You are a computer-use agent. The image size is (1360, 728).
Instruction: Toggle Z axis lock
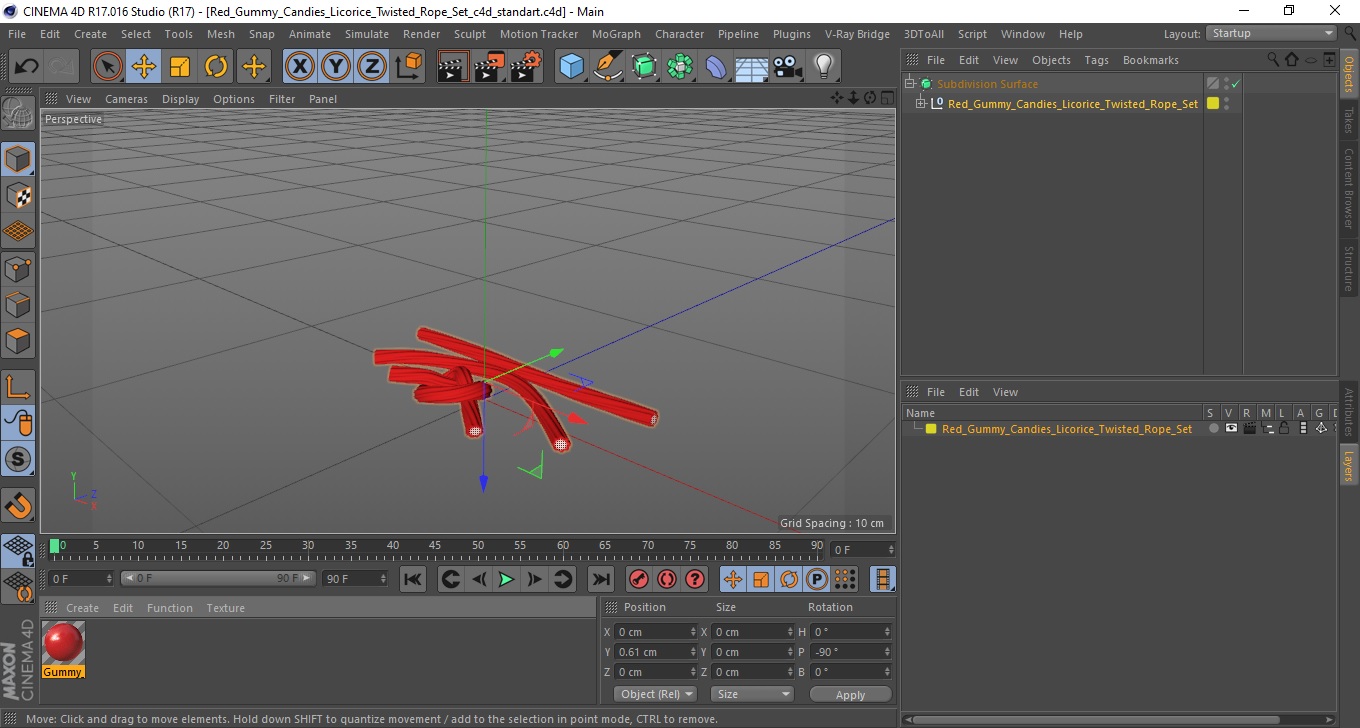(372, 67)
